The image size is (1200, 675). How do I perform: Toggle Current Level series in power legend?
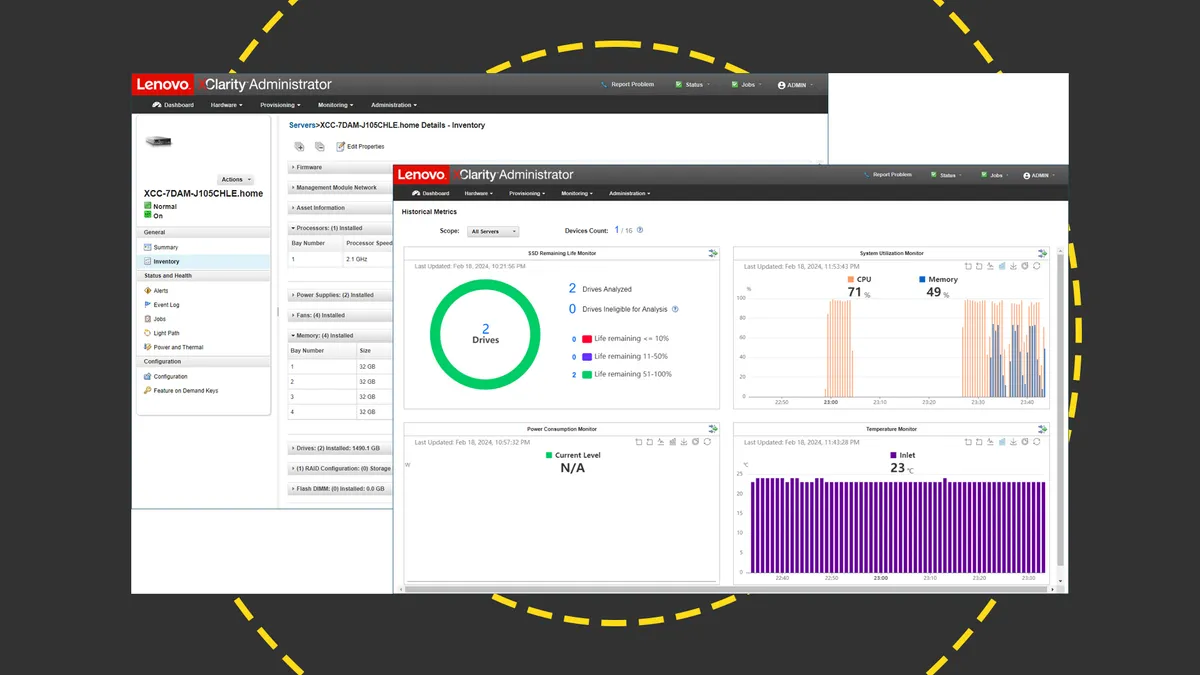tap(573, 455)
